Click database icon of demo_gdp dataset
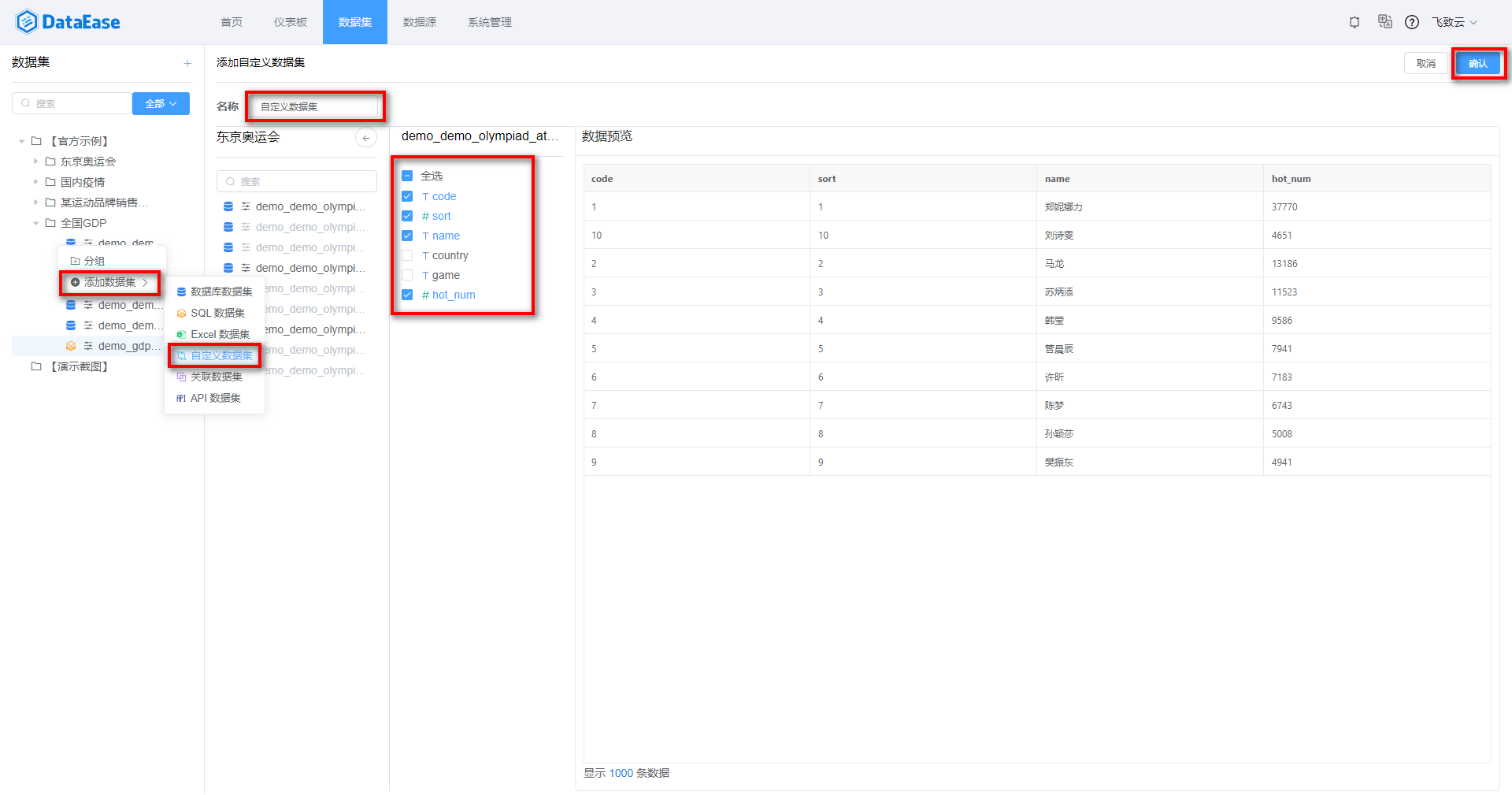The image size is (1512, 795). (71, 346)
